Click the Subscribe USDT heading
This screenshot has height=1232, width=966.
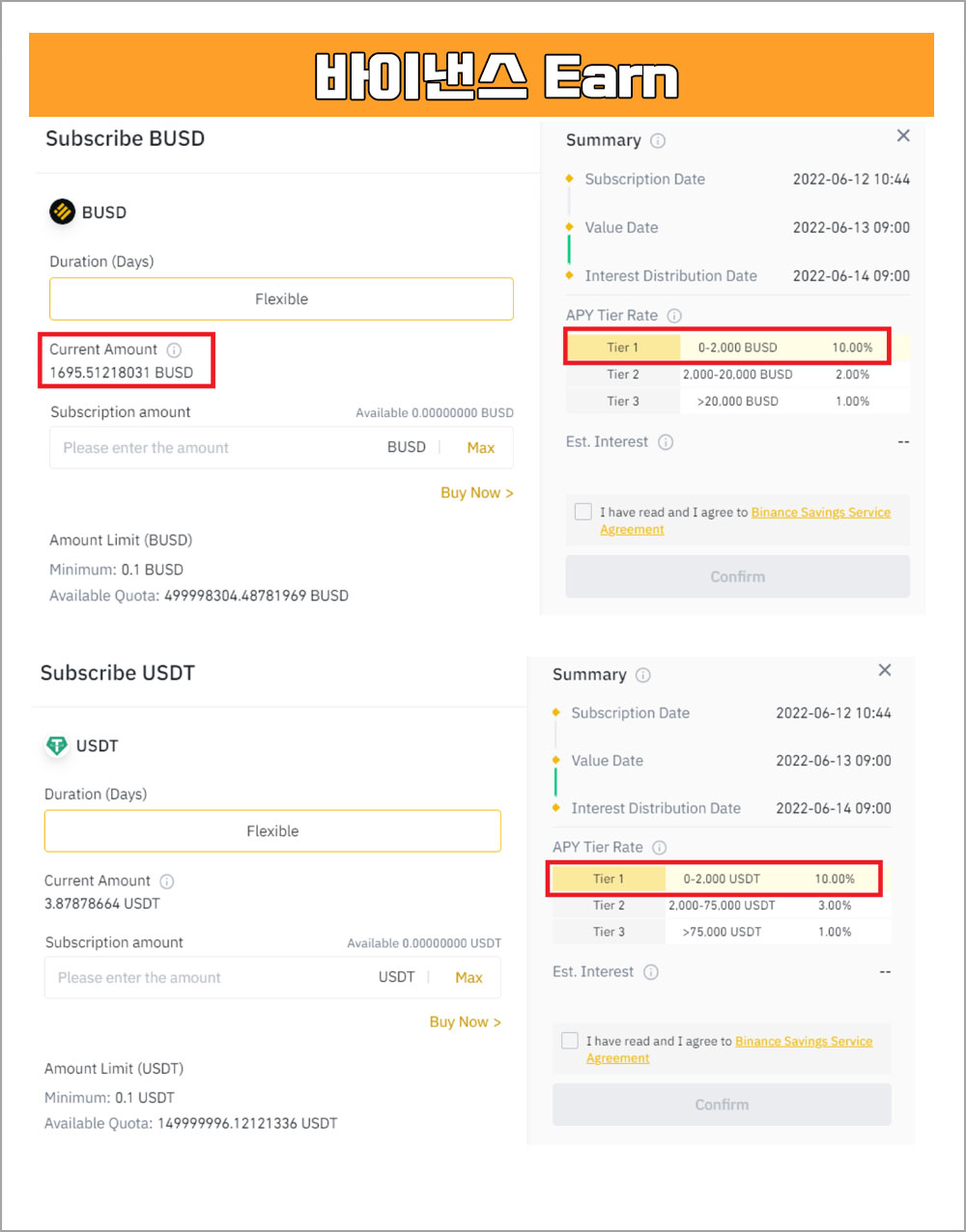coord(118,673)
